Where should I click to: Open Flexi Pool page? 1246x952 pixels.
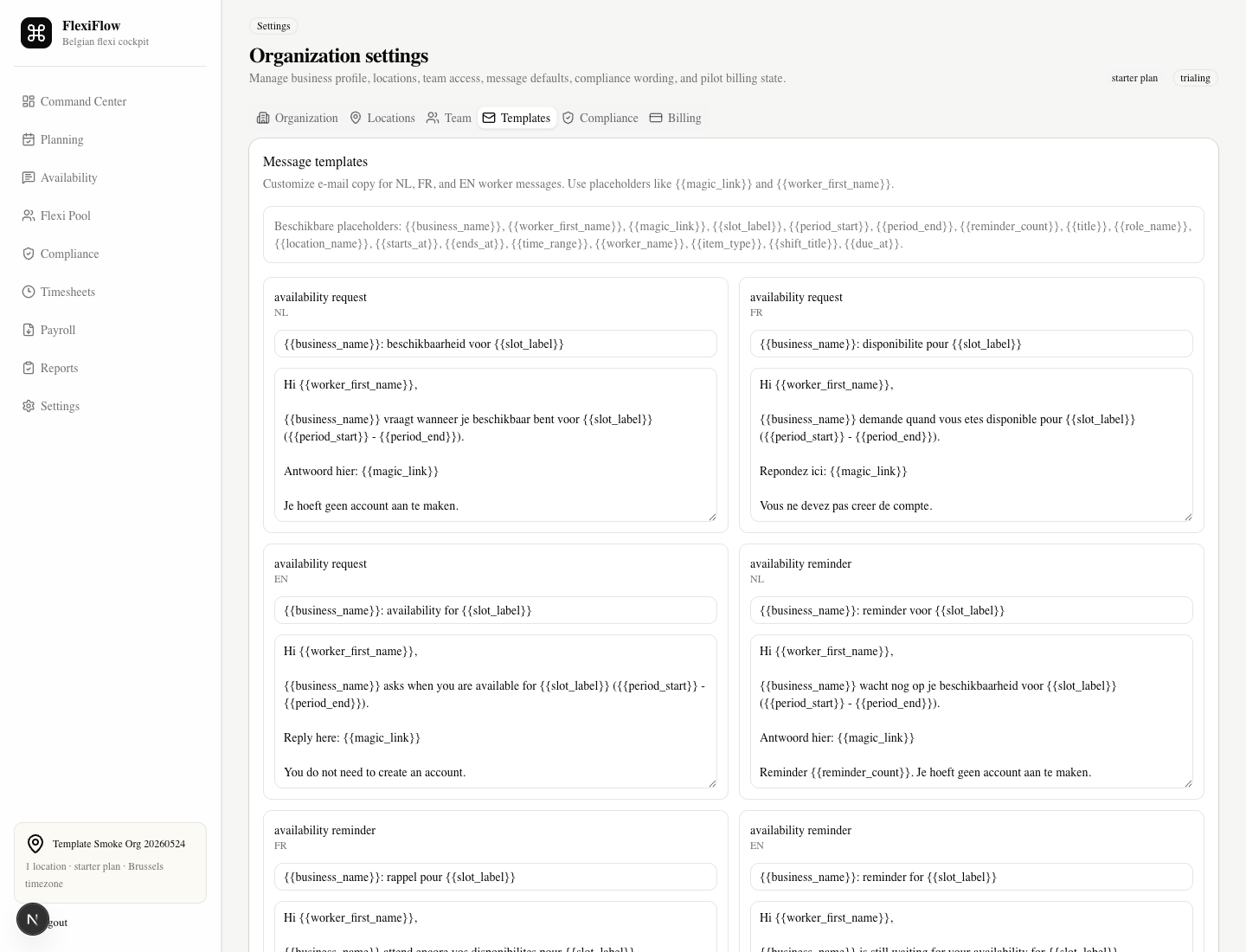pos(56,215)
